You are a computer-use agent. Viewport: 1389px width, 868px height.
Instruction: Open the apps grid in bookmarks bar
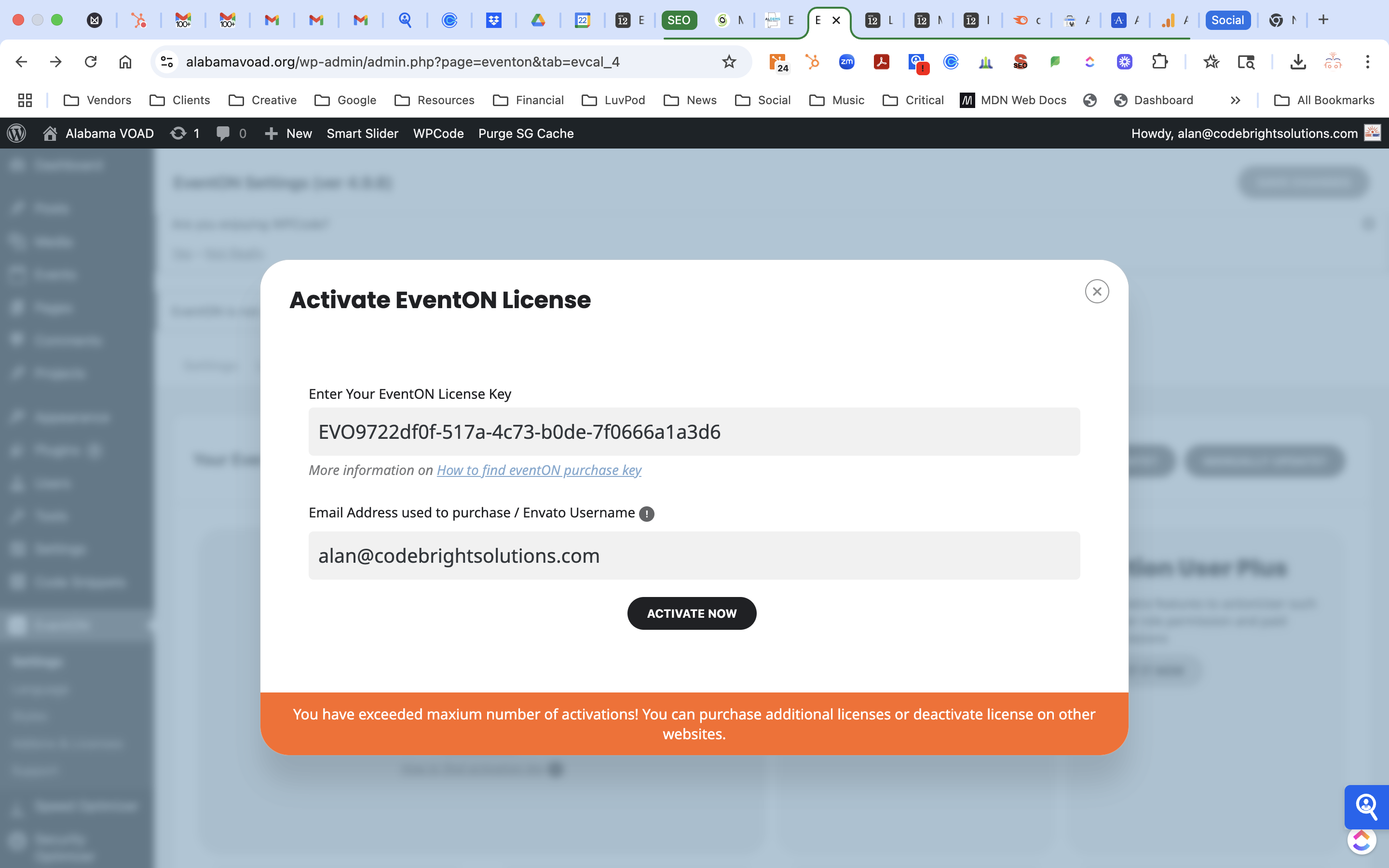coord(25,100)
